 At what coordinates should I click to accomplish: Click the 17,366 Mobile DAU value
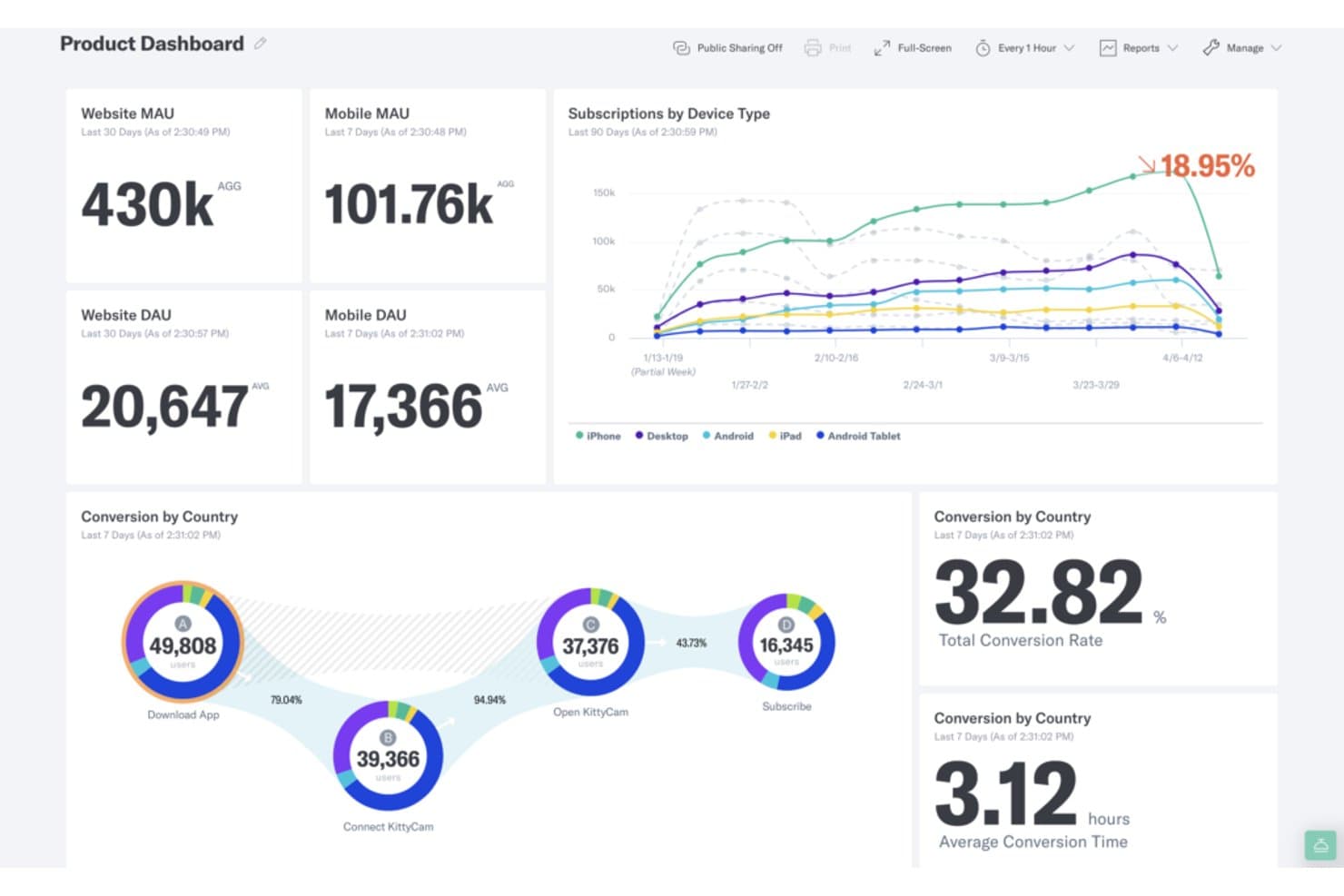coord(403,406)
